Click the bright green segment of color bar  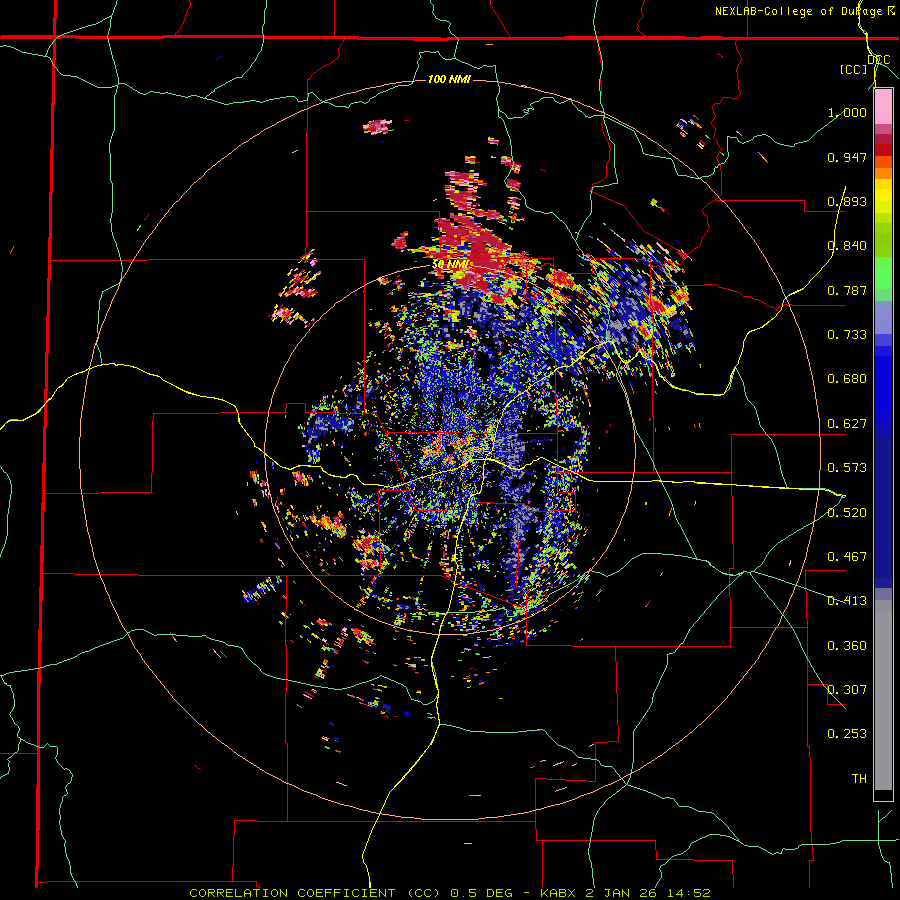point(883,273)
